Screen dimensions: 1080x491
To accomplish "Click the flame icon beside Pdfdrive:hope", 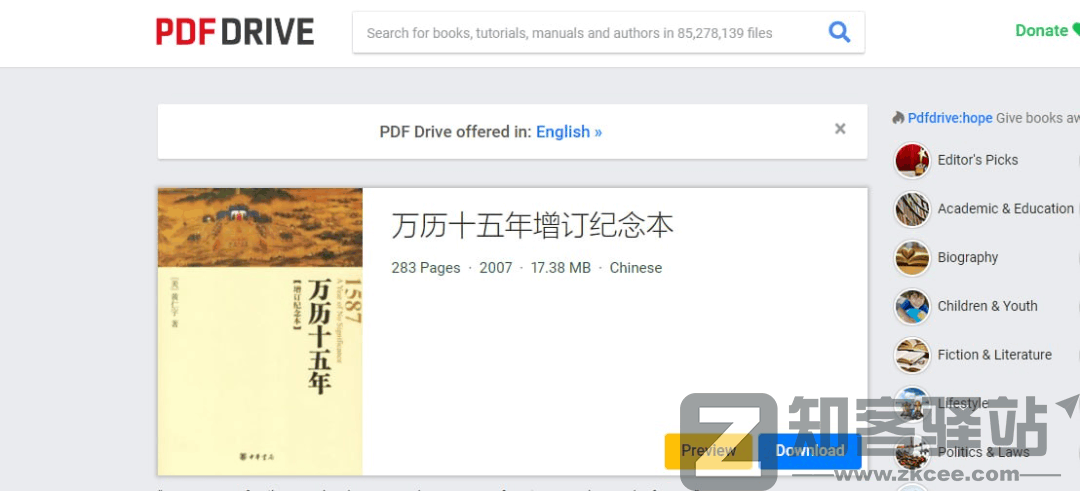I will click(x=898, y=118).
